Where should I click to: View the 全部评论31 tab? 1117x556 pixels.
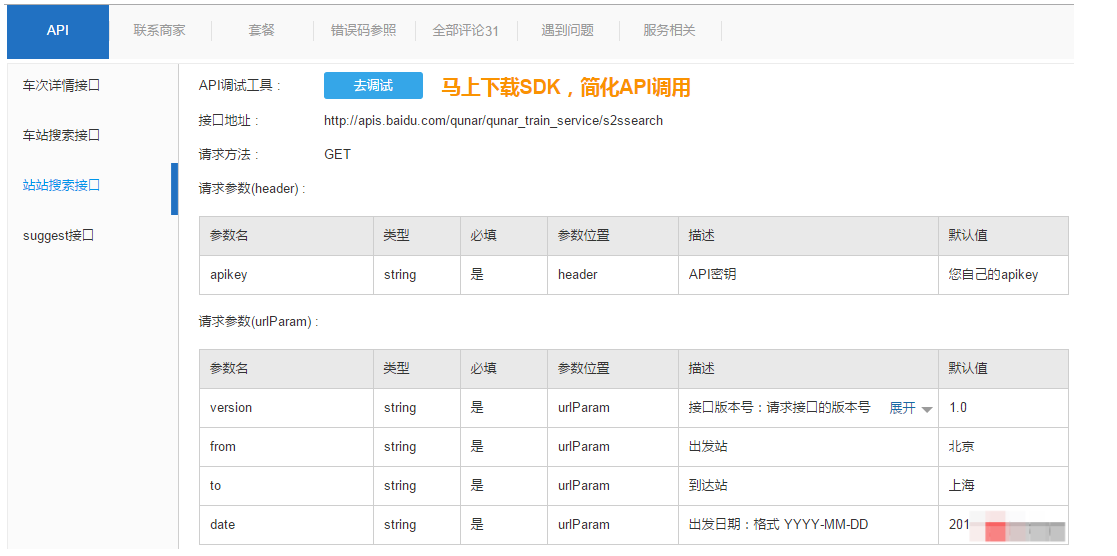coord(465,31)
